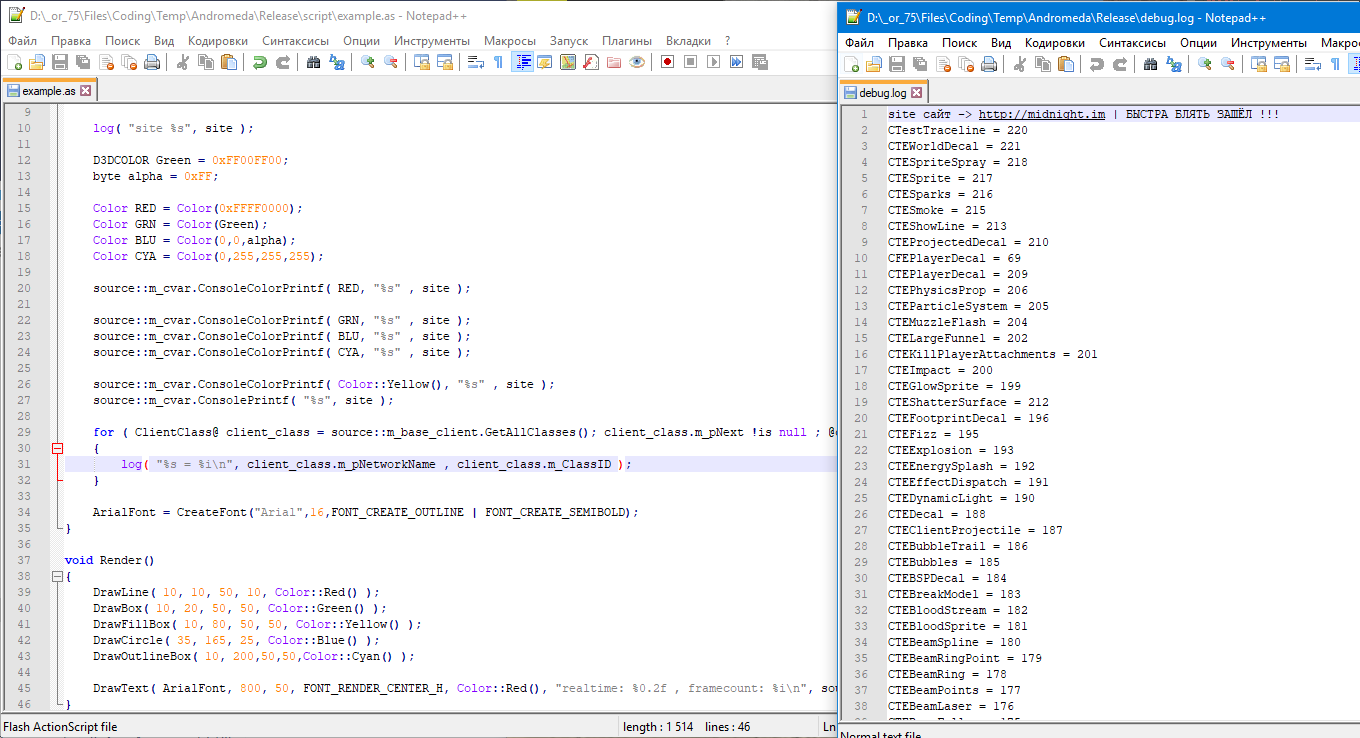Open Опции menu in debug.log window

[x=1198, y=43]
